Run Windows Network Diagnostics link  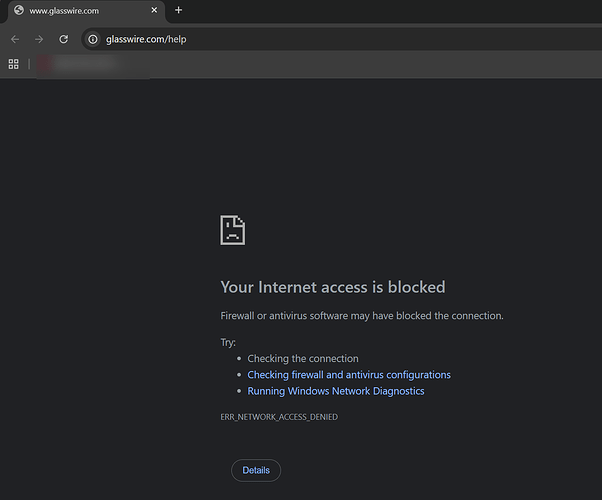[336, 391]
